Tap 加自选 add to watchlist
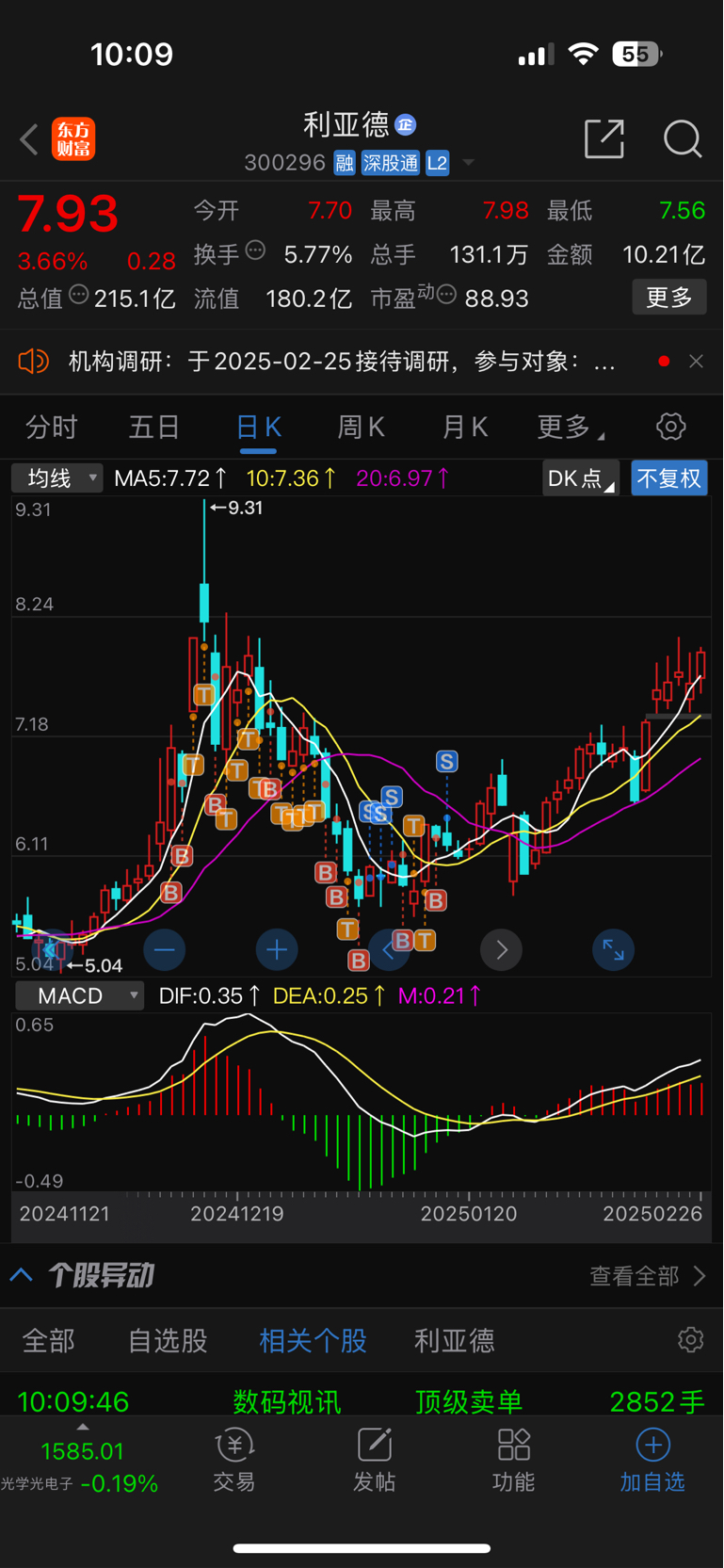Viewport: 724px width, 1568px height. click(652, 1460)
